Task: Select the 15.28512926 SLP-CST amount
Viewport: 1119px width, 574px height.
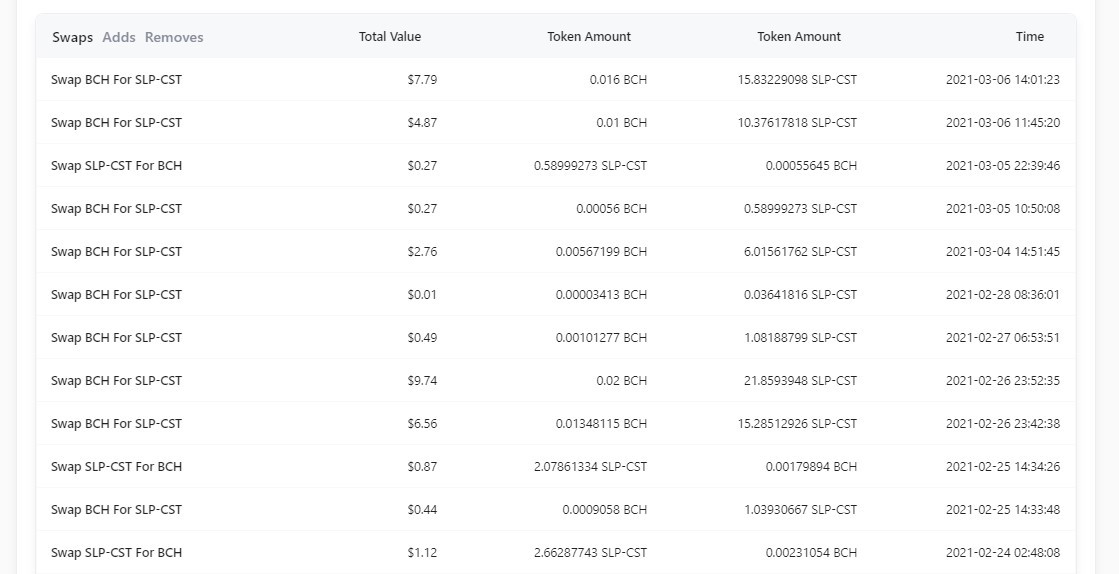Action: pyautogui.click(x=797, y=423)
